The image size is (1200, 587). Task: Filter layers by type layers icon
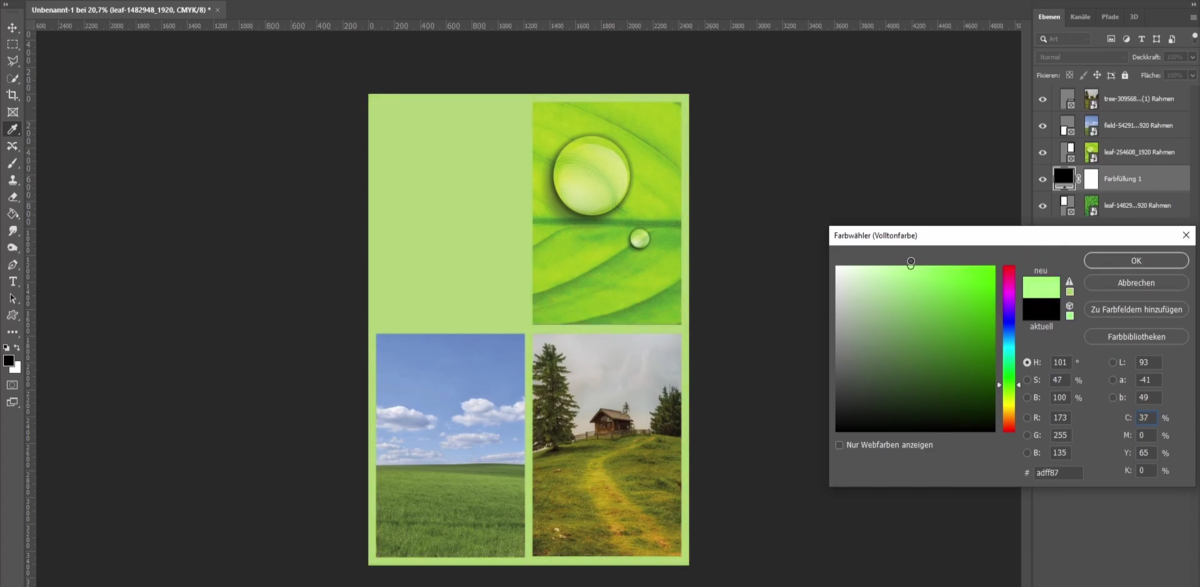click(x=1142, y=39)
